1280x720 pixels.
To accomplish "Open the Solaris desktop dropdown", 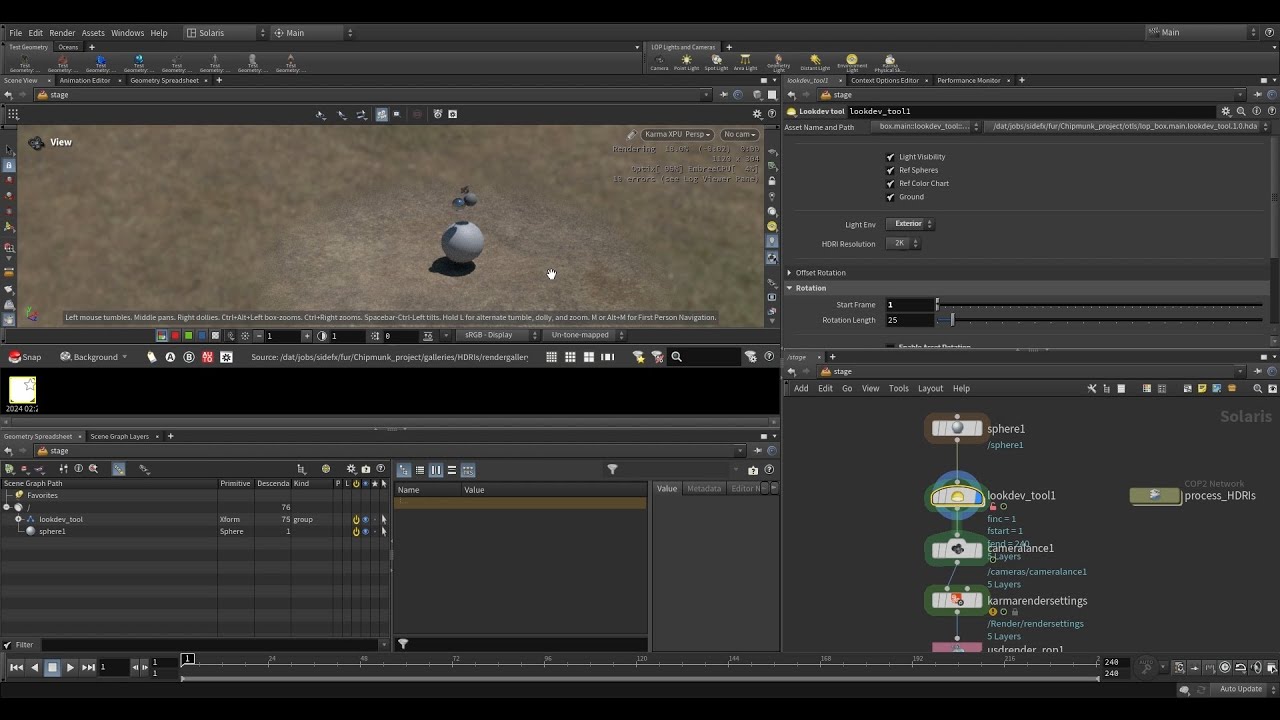I will point(226,33).
